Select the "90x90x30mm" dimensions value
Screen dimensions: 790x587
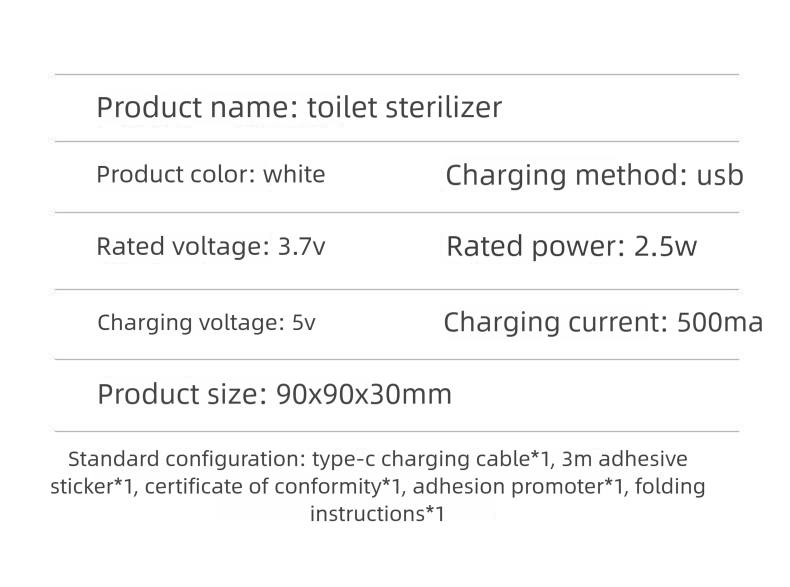pyautogui.click(x=363, y=394)
